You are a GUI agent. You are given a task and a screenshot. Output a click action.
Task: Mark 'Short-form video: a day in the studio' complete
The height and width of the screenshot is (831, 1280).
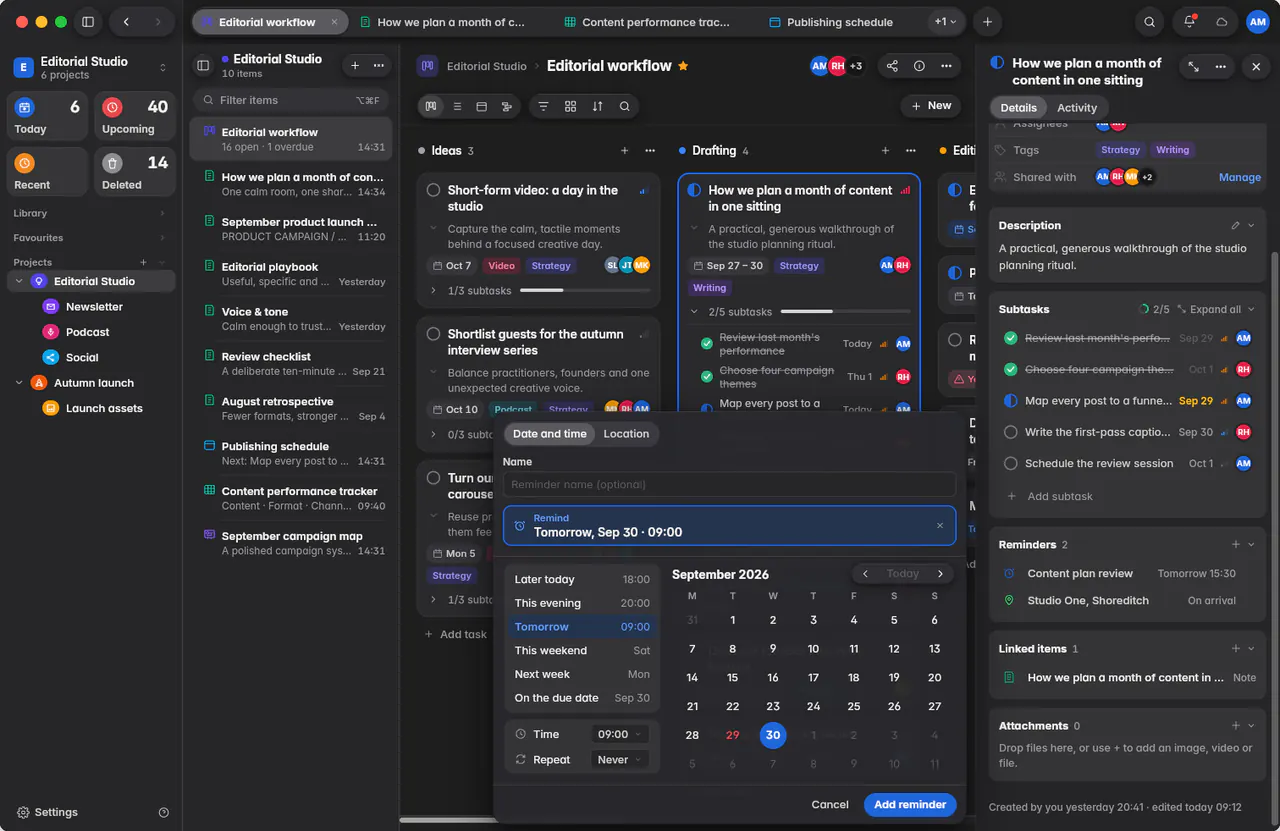click(x=434, y=190)
